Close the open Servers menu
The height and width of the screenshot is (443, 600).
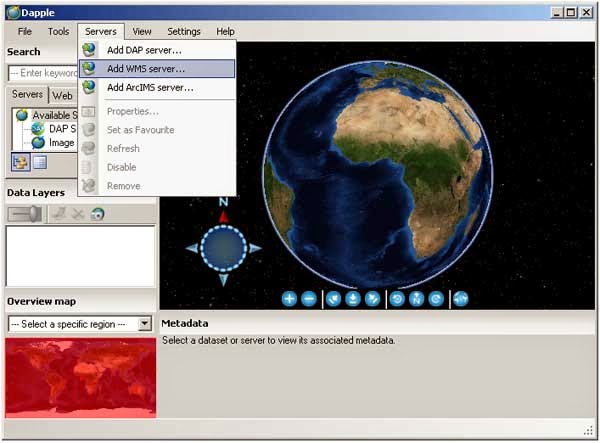(x=101, y=31)
